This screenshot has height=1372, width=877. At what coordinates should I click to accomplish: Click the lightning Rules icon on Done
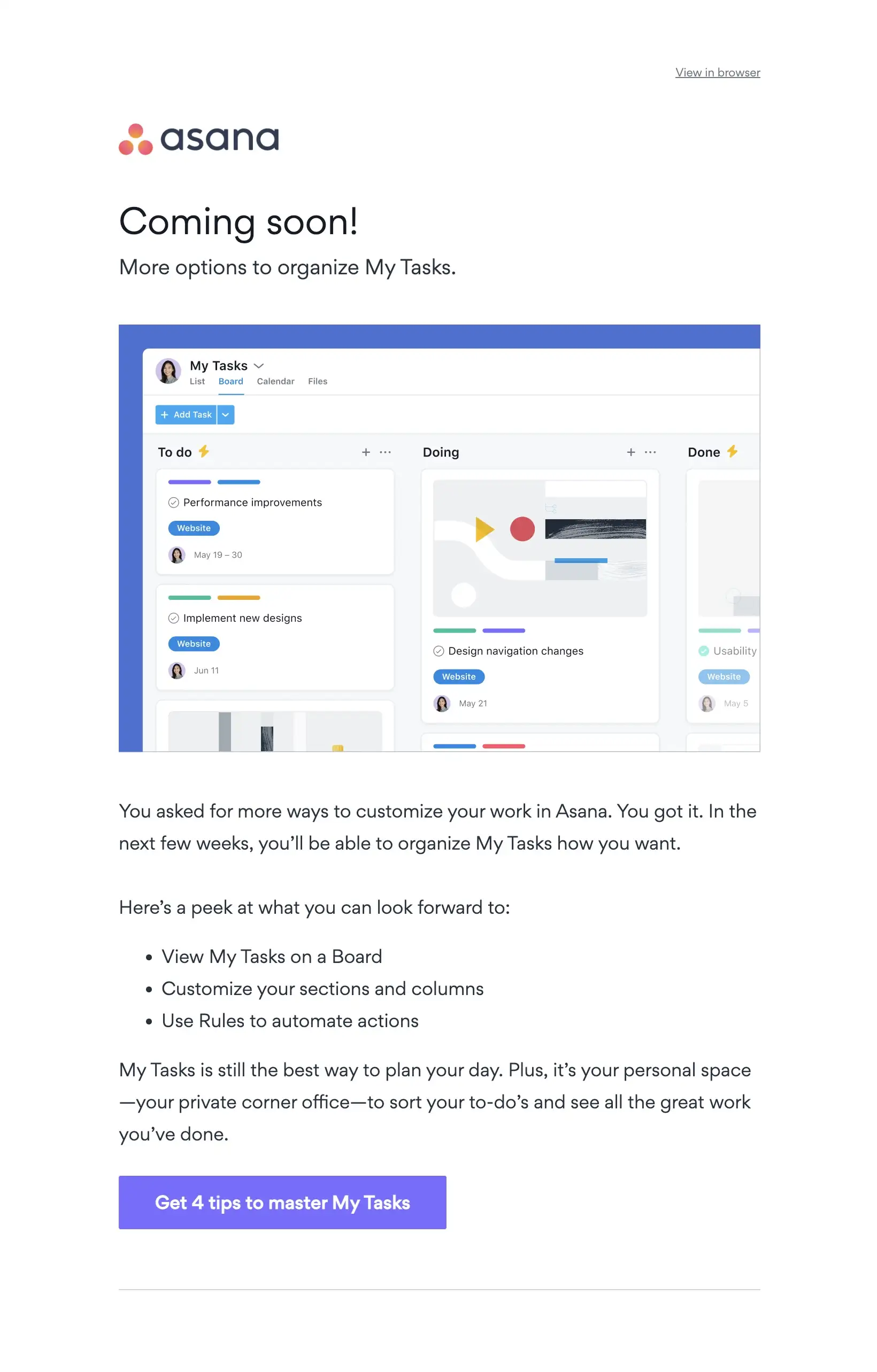click(733, 451)
